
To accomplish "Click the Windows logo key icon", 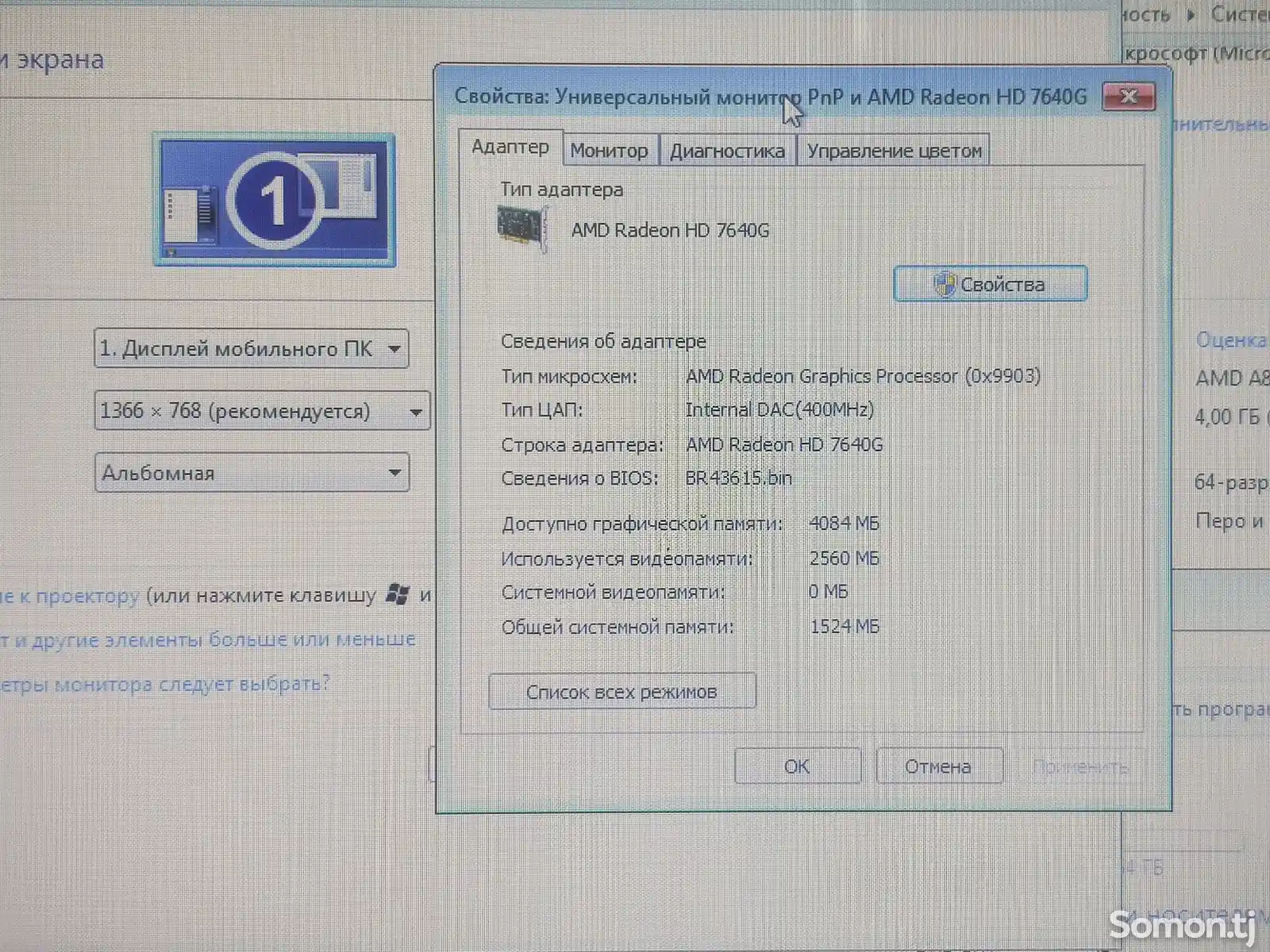I will click(398, 594).
